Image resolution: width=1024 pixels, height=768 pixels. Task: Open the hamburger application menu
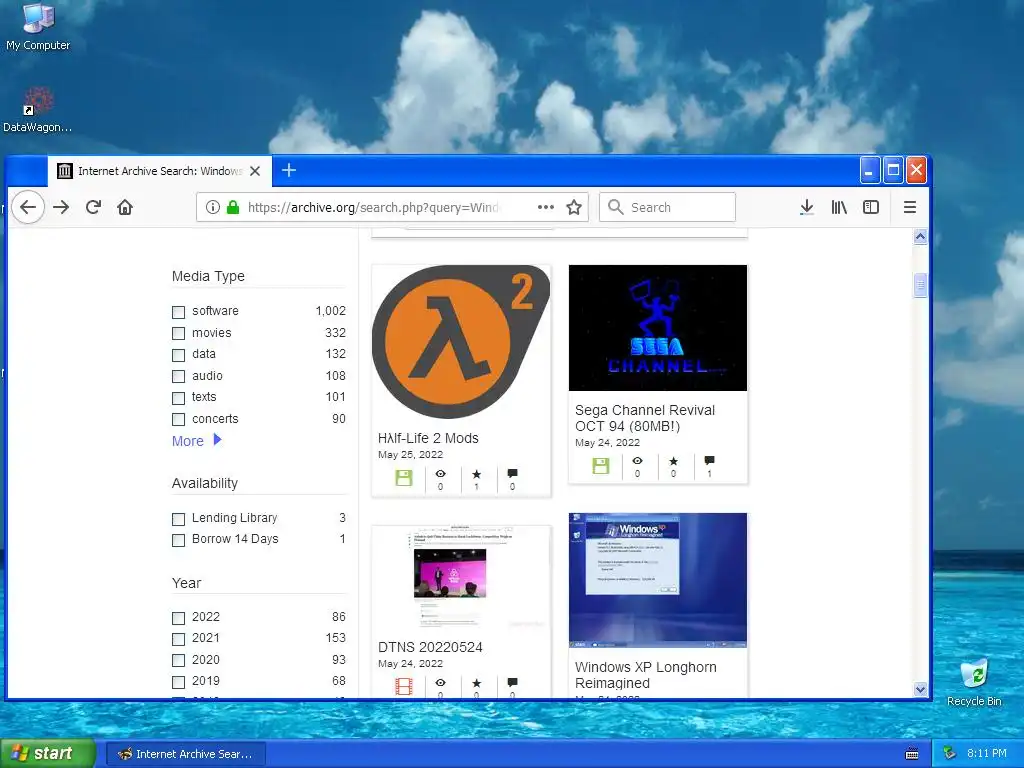coord(910,208)
